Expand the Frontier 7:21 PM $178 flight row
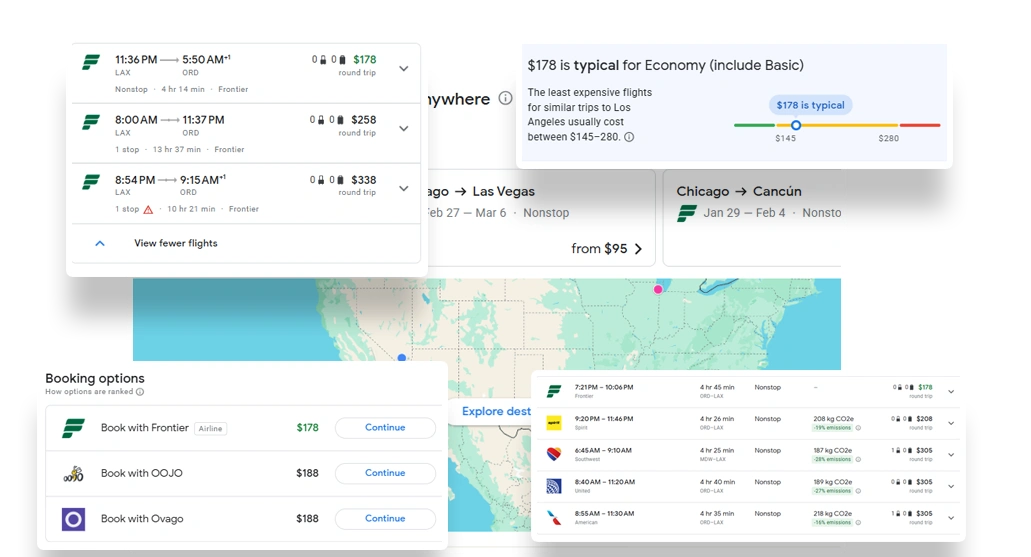The width and height of the screenshot is (1031, 557). pos(951,392)
